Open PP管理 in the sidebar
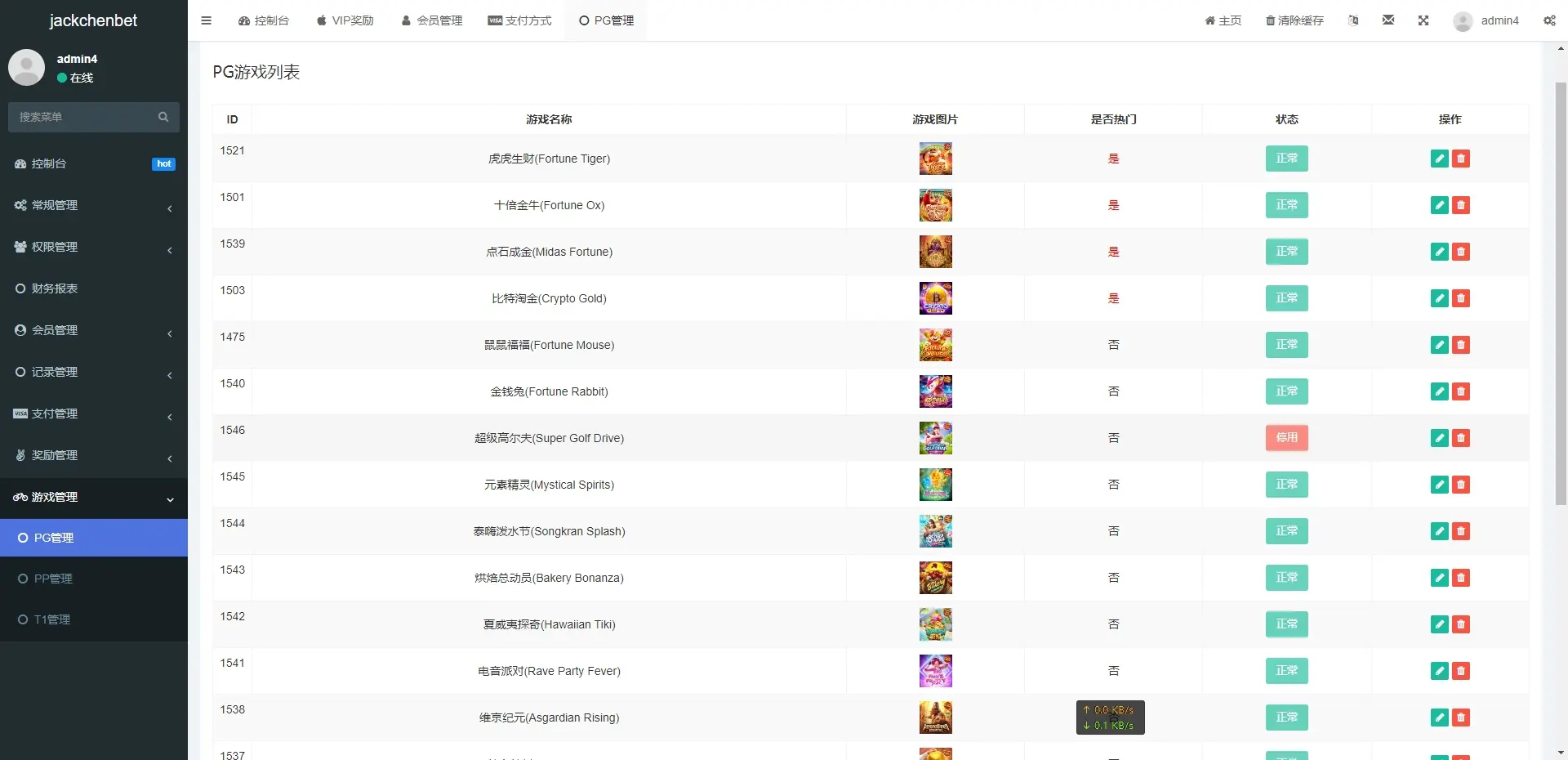 (x=53, y=579)
